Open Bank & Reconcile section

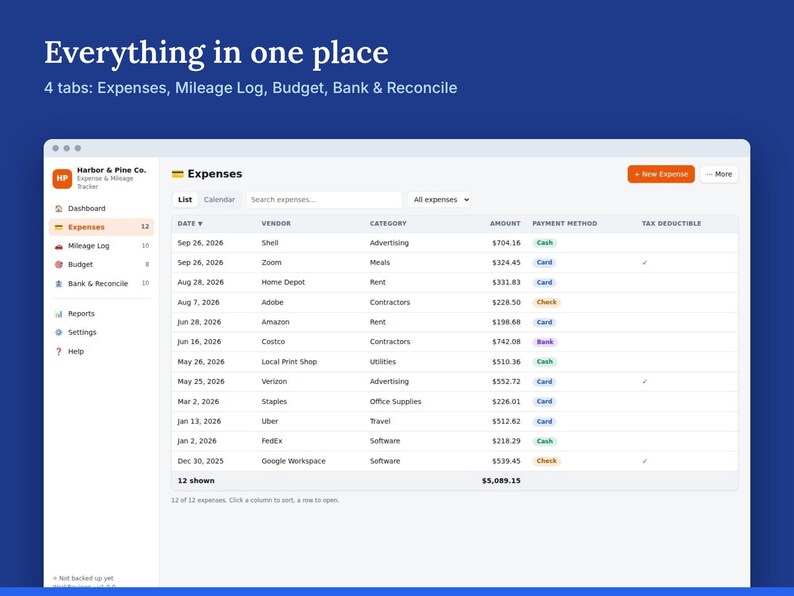[101, 284]
